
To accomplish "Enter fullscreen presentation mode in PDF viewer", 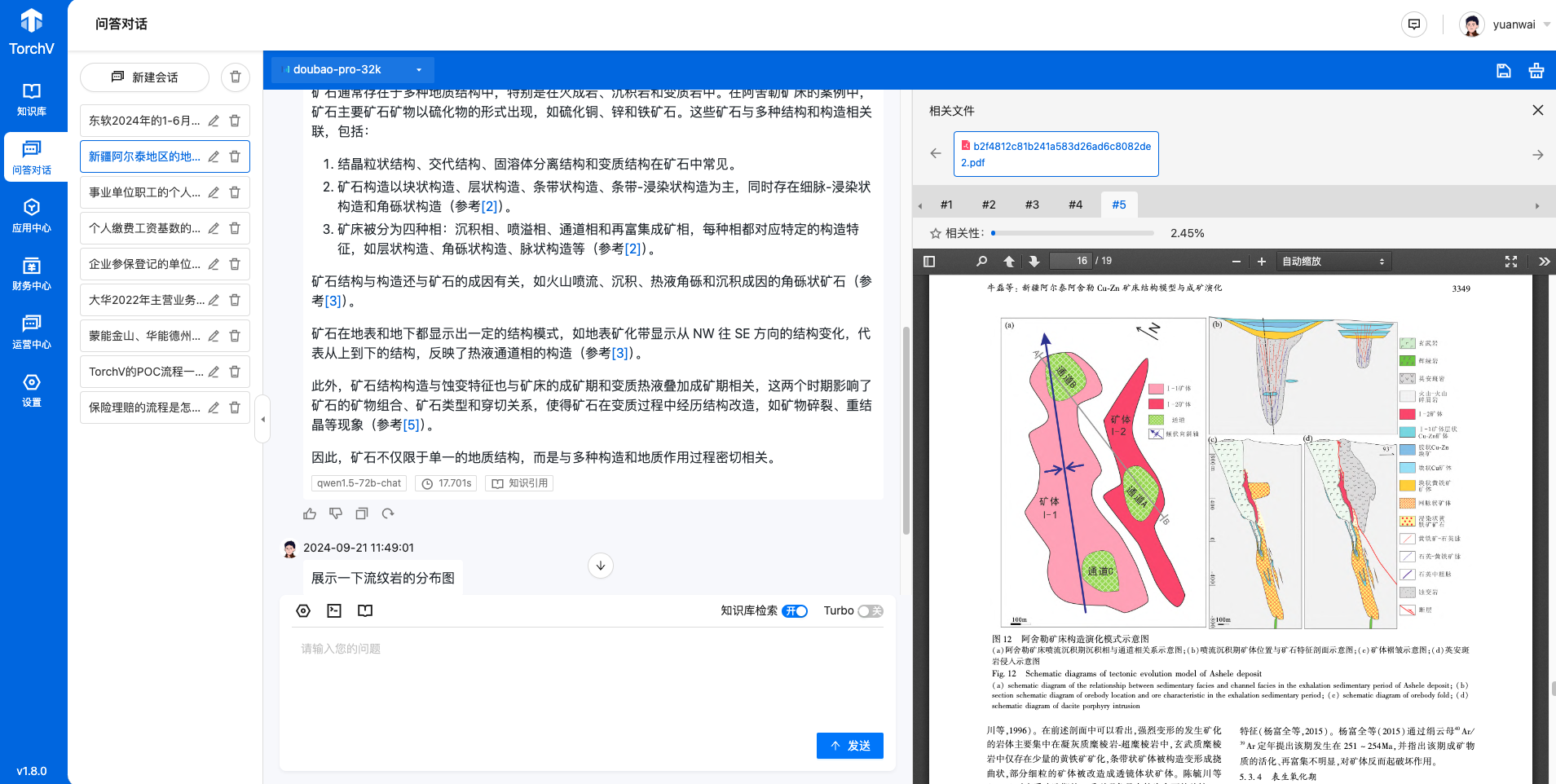I will point(1511,262).
